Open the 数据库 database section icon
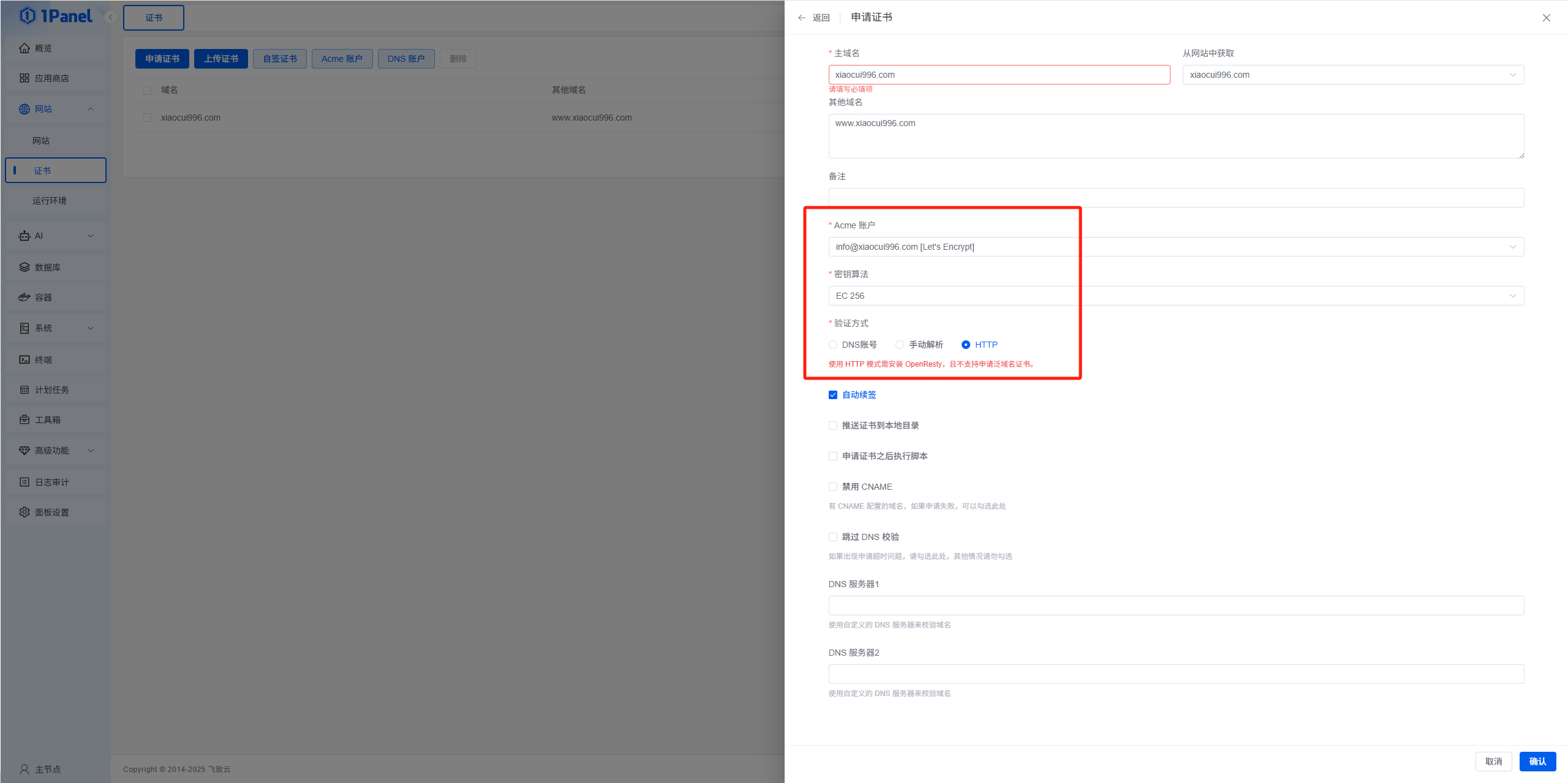Viewport: 1568px width, 783px height. coord(24,267)
